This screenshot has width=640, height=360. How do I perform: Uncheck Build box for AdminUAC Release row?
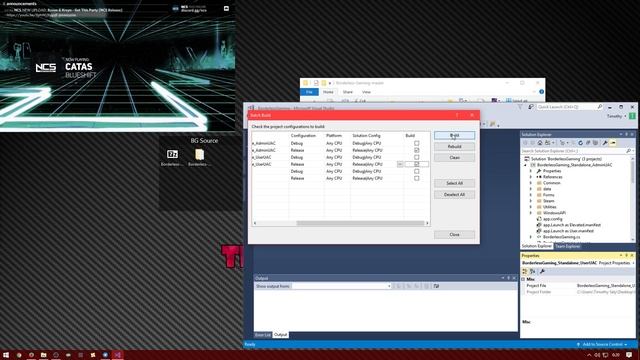click(416, 150)
